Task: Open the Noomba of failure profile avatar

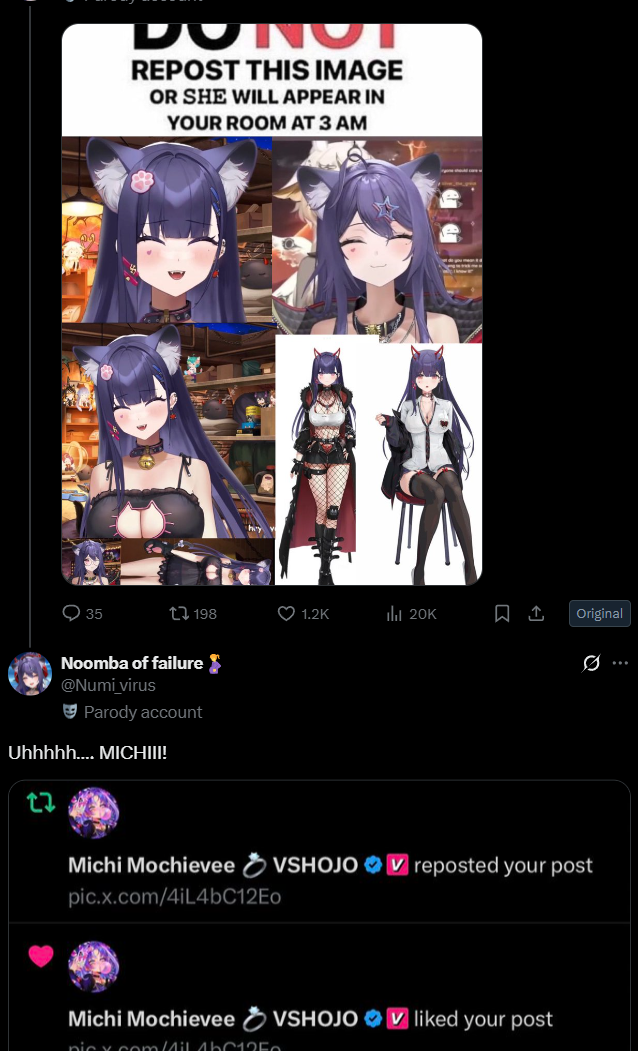Action: [29, 673]
